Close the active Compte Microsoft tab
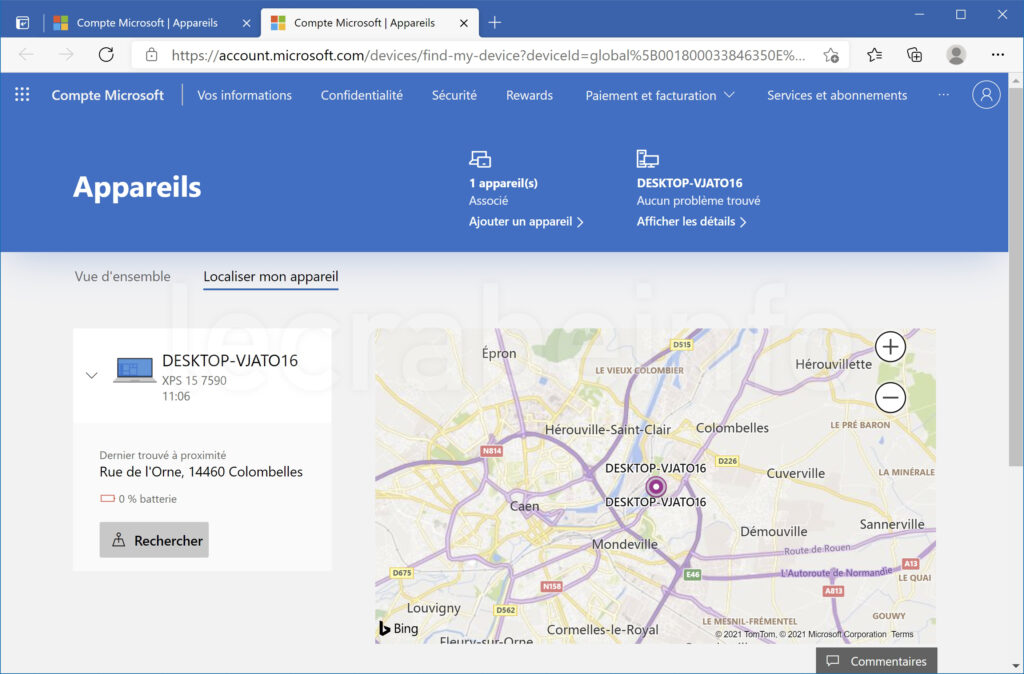This screenshot has height=674, width=1024. pos(464,23)
